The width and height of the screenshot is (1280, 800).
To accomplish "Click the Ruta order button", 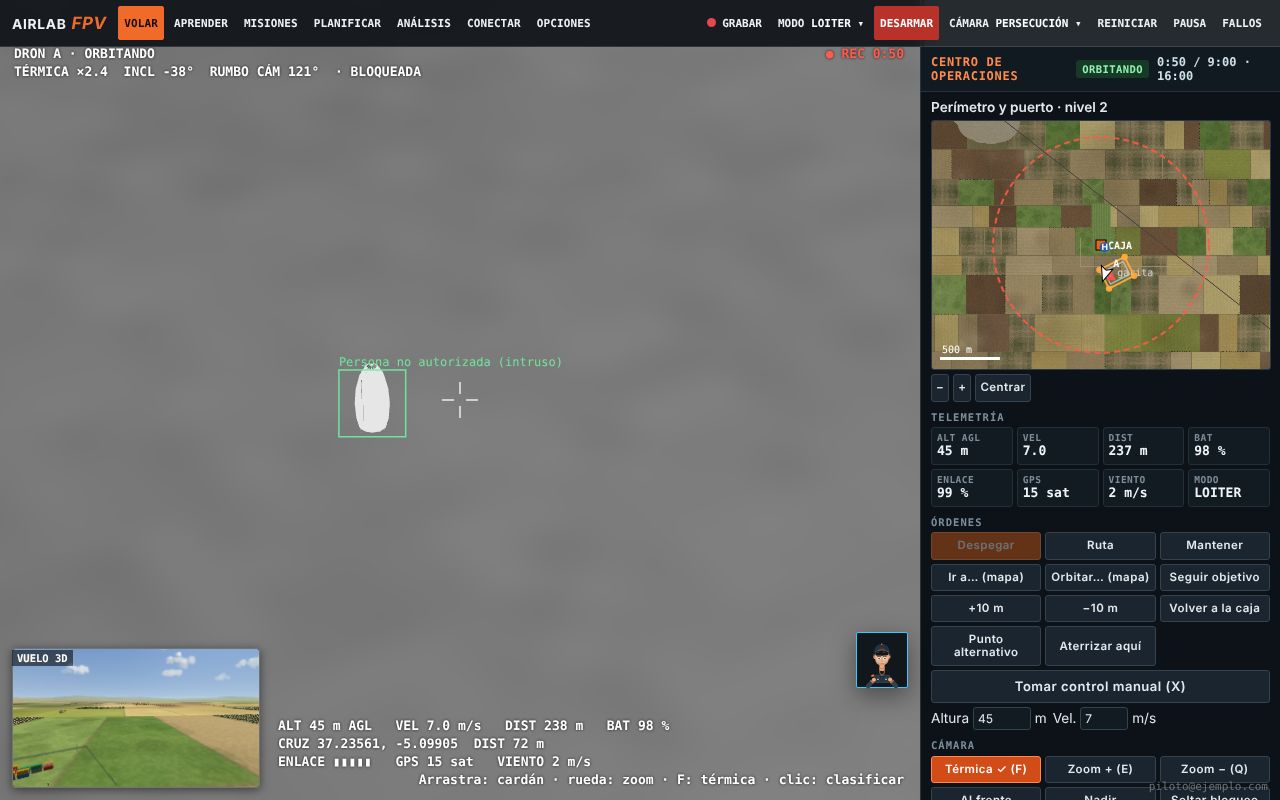I will pos(1100,546).
